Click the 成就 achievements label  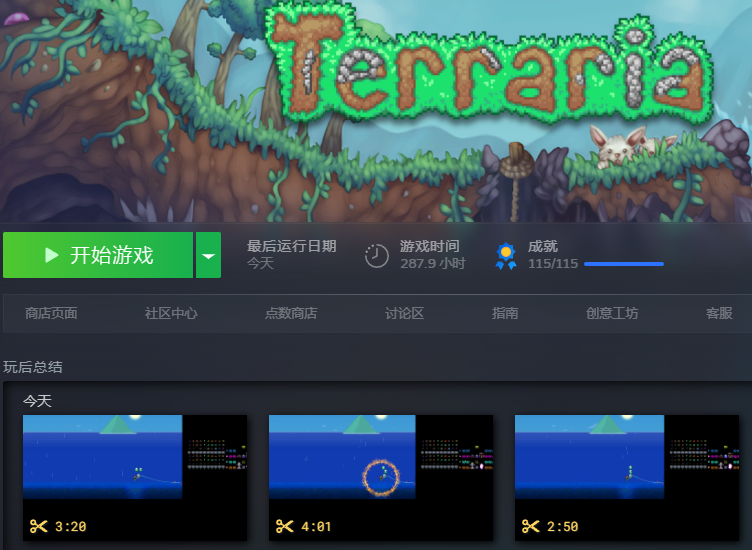point(543,246)
